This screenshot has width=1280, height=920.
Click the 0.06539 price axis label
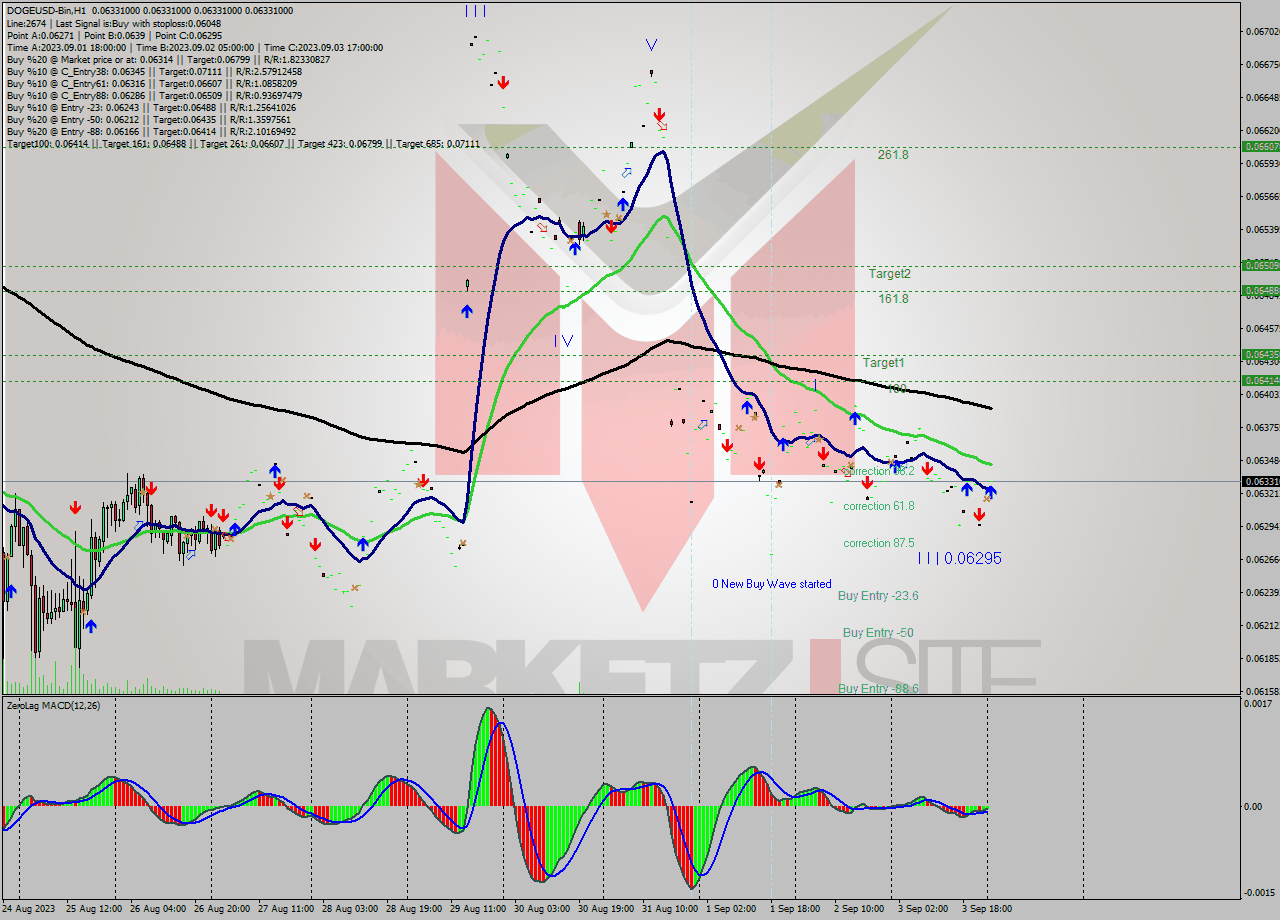pos(1261,229)
